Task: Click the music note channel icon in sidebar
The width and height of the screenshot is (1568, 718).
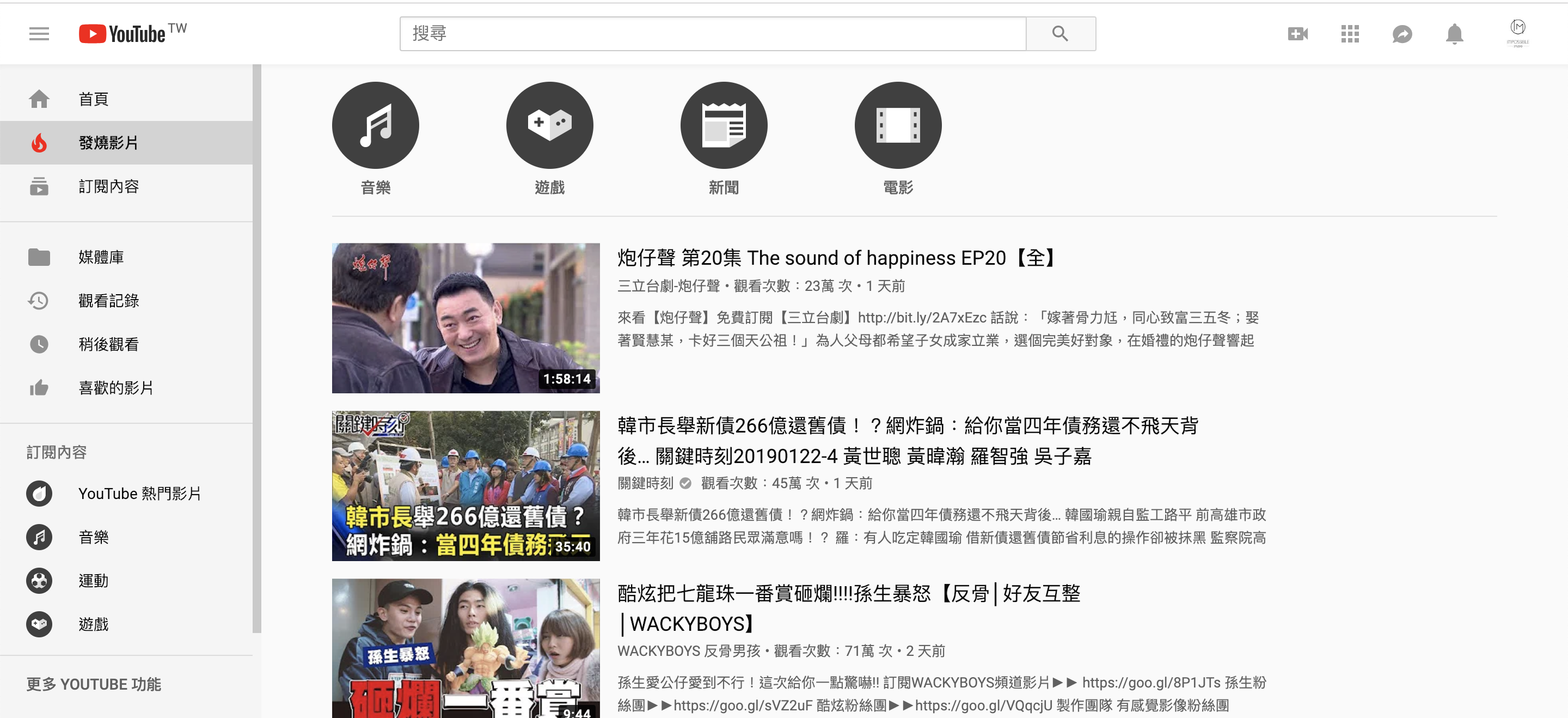Action: point(39,537)
